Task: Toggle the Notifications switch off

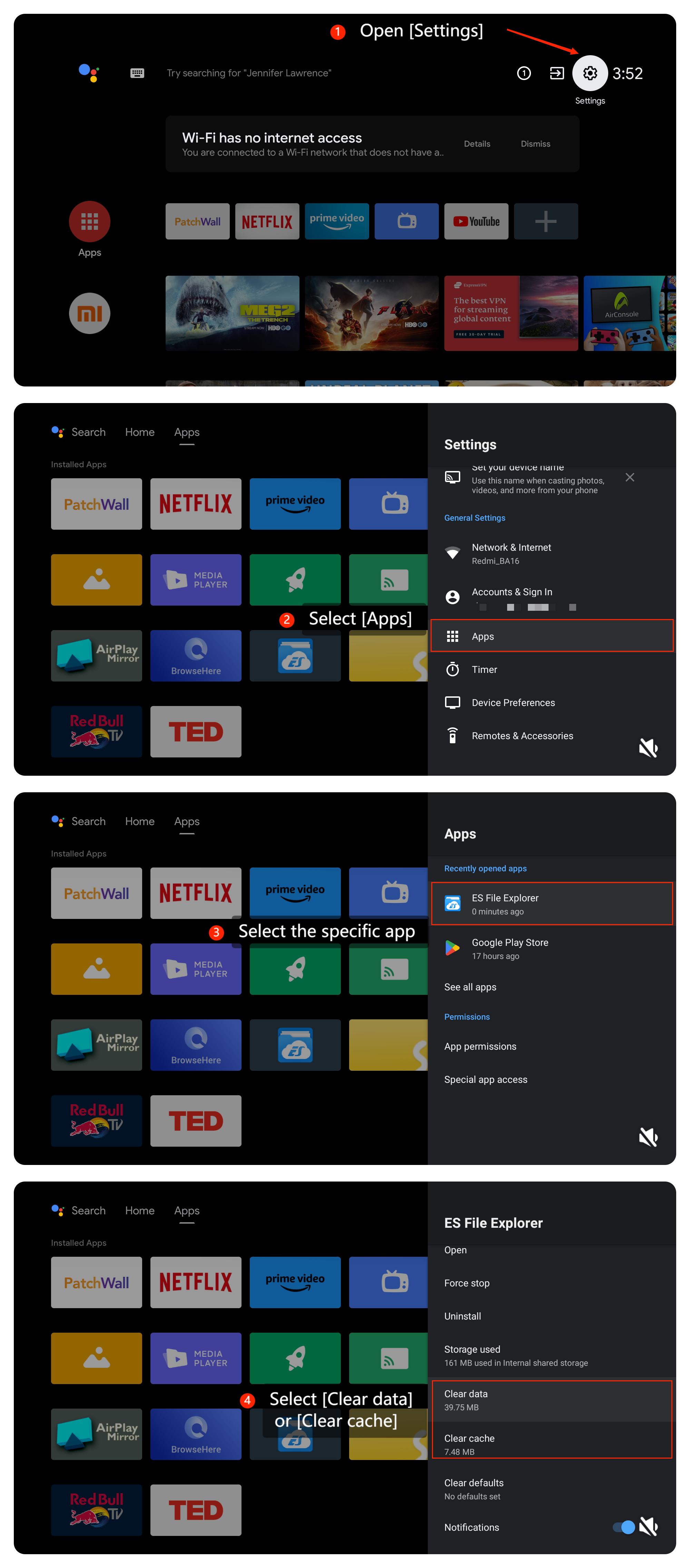Action: (x=624, y=1527)
